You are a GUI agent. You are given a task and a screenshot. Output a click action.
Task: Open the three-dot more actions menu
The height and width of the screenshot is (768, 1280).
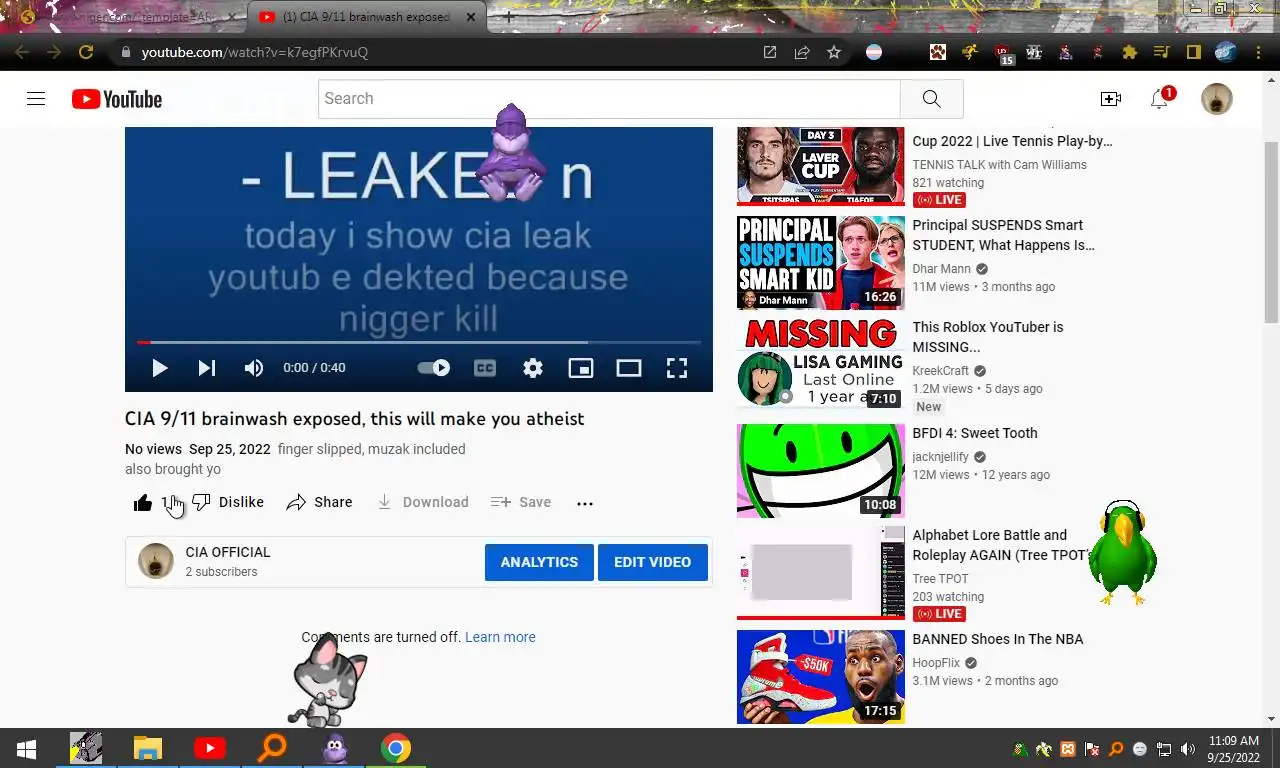click(585, 503)
